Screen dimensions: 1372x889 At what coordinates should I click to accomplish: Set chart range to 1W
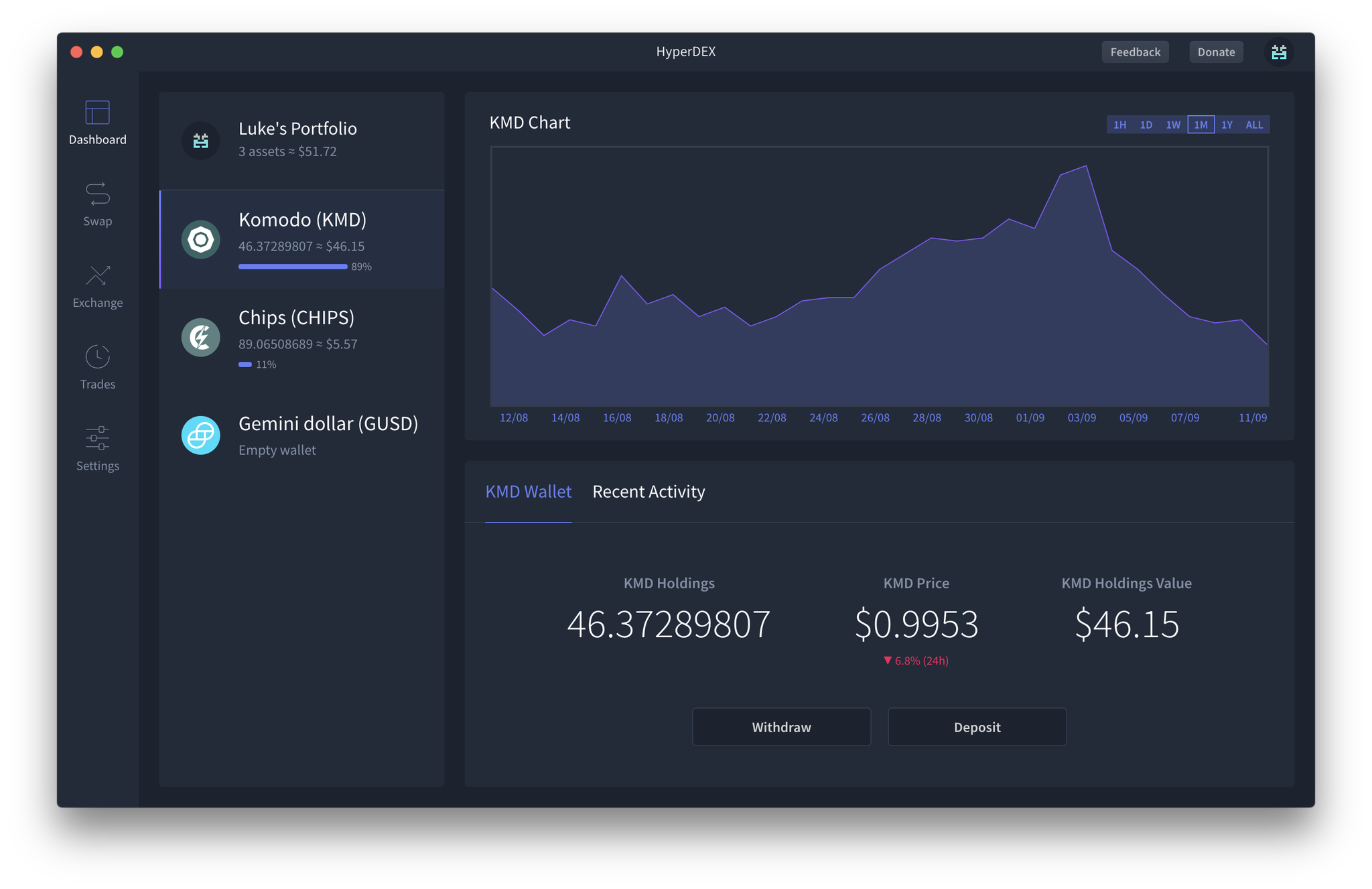point(1173,125)
